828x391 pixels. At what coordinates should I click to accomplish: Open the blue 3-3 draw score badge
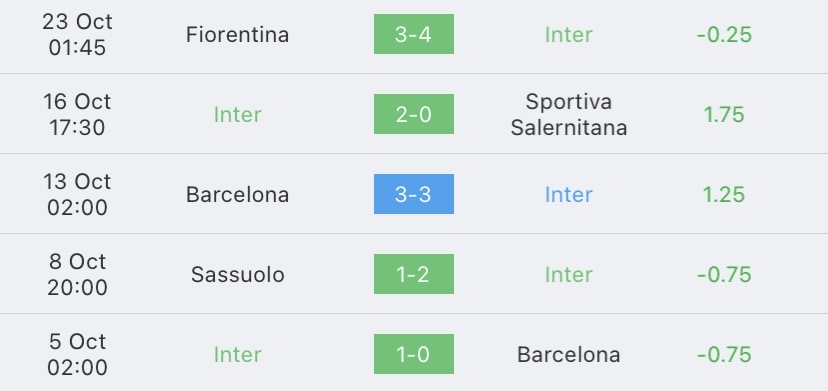coord(413,194)
